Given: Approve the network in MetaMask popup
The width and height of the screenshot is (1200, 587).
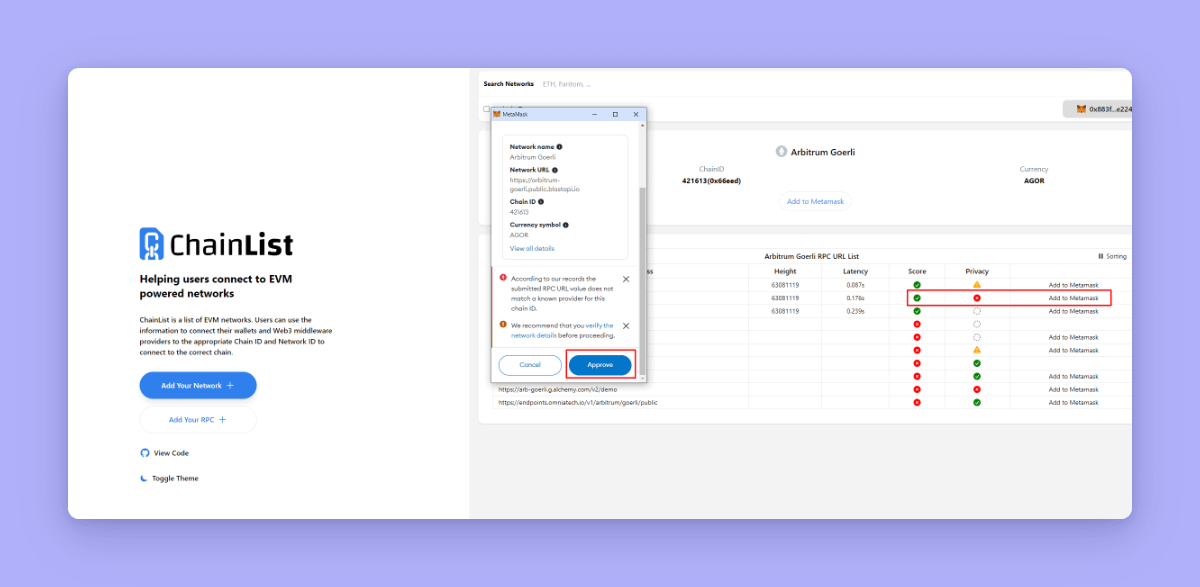Looking at the screenshot, I should (x=600, y=365).
